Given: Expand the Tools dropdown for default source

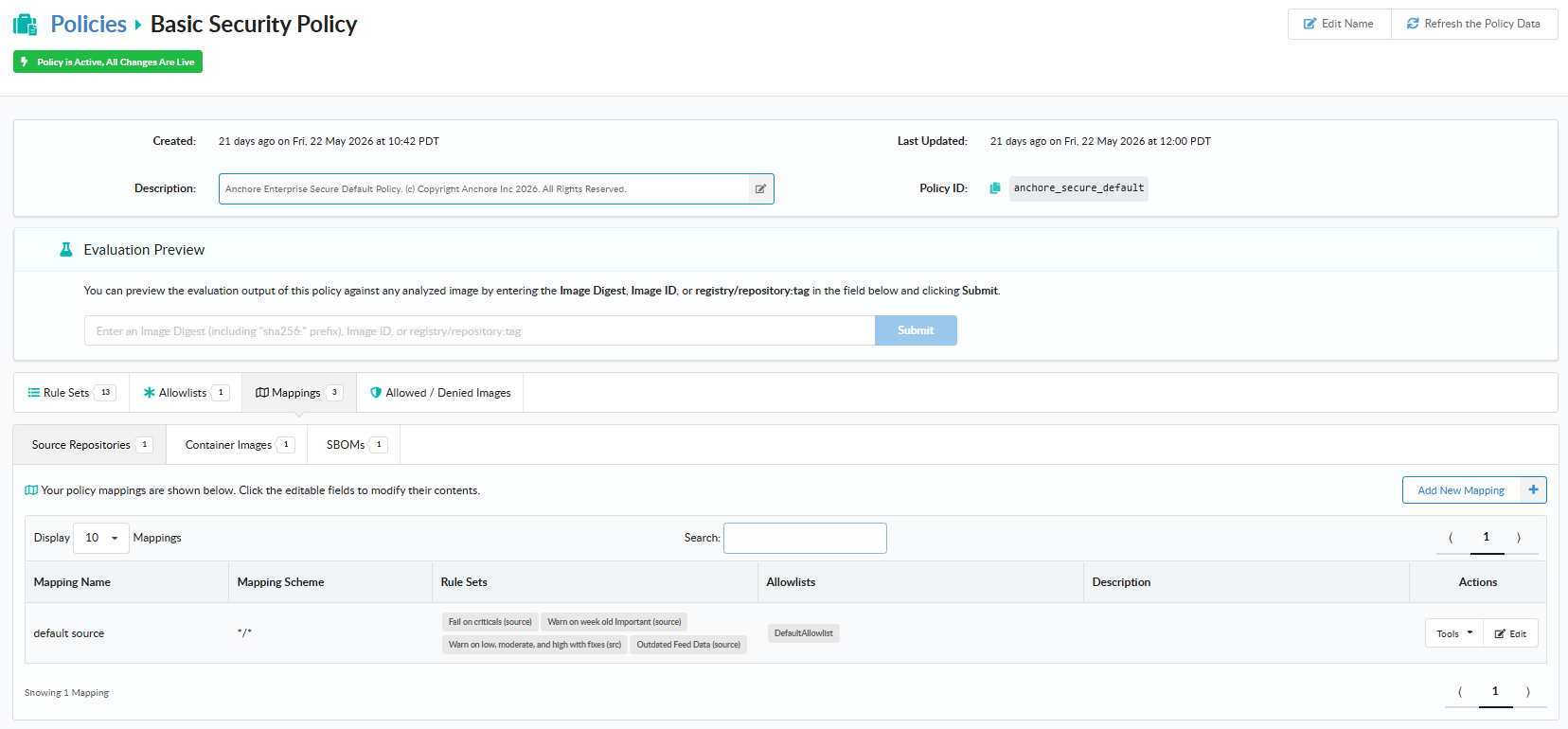Looking at the screenshot, I should pyautogui.click(x=1453, y=633).
